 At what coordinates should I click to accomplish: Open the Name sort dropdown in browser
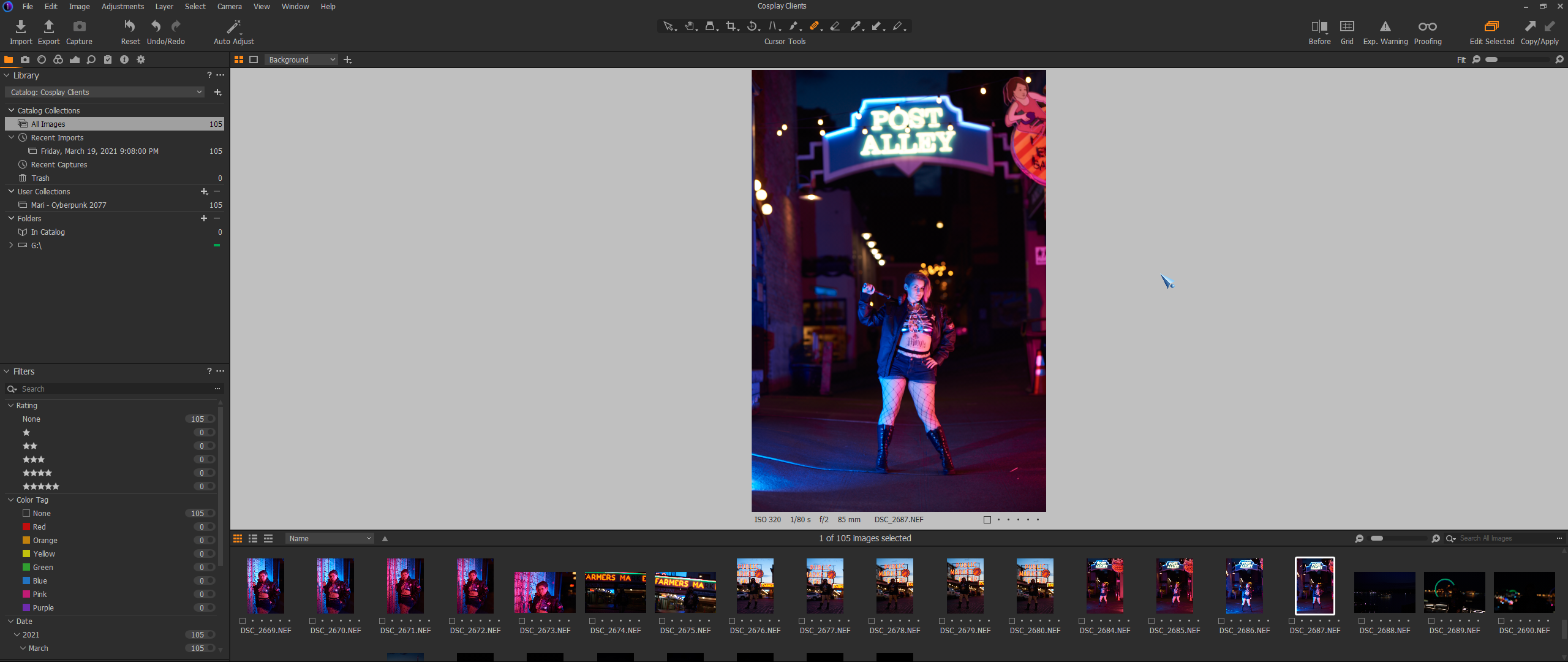[x=330, y=539]
